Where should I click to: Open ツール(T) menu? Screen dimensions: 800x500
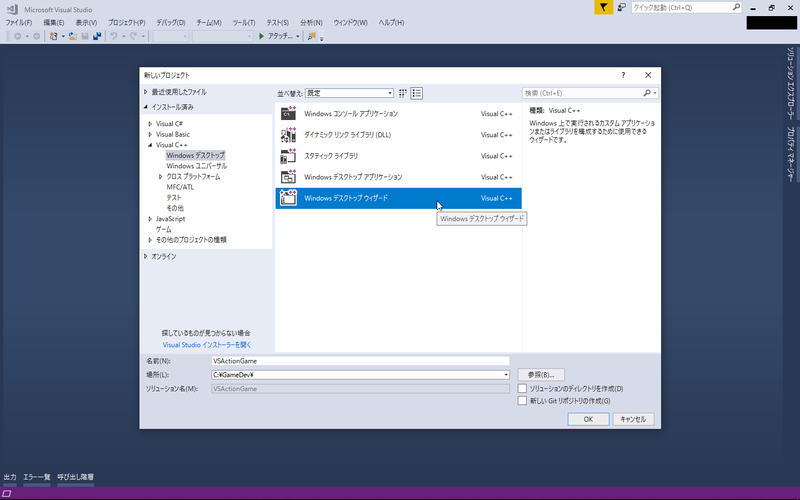pyautogui.click(x=244, y=22)
